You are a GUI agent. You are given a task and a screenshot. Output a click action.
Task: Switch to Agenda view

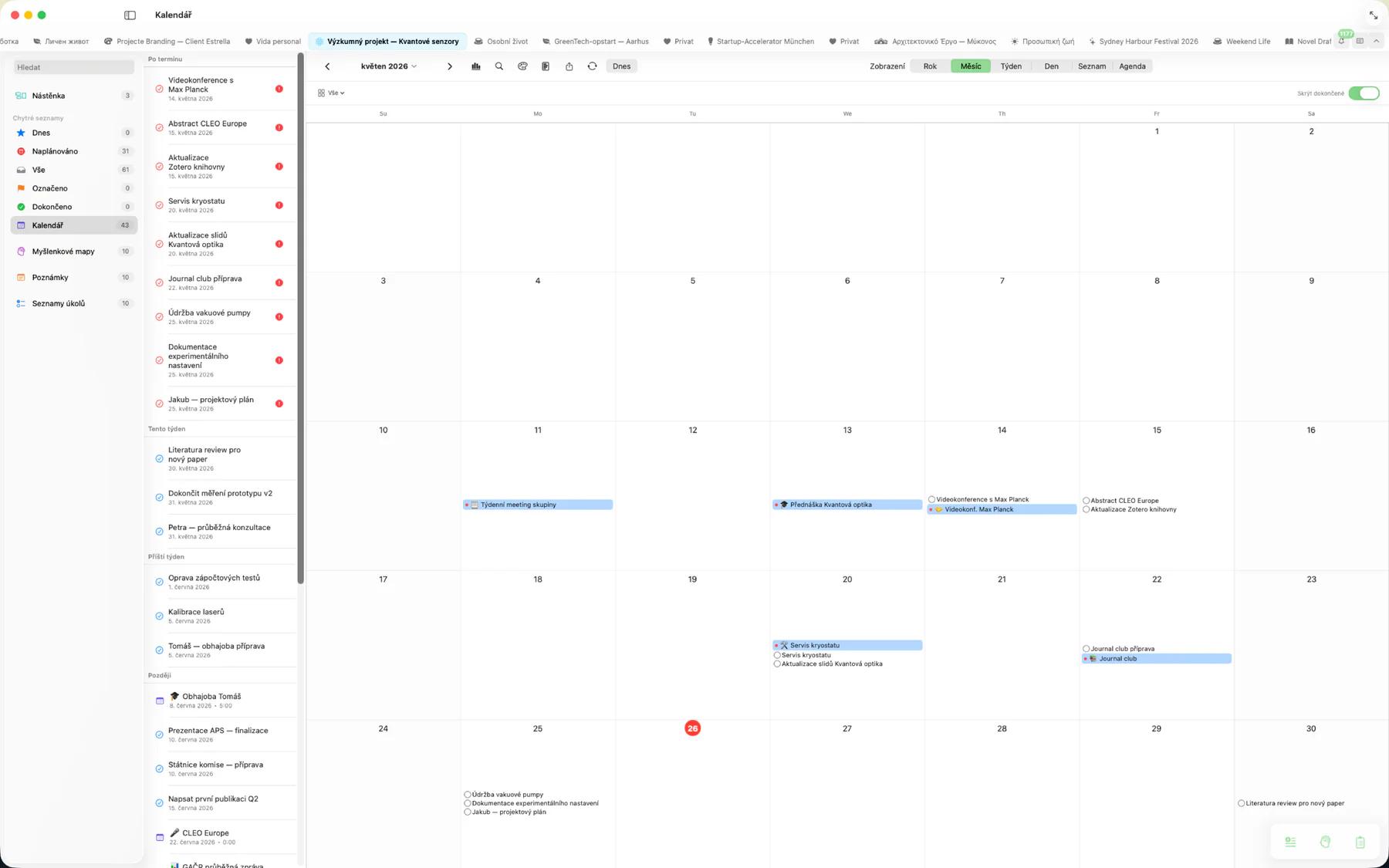click(1132, 66)
